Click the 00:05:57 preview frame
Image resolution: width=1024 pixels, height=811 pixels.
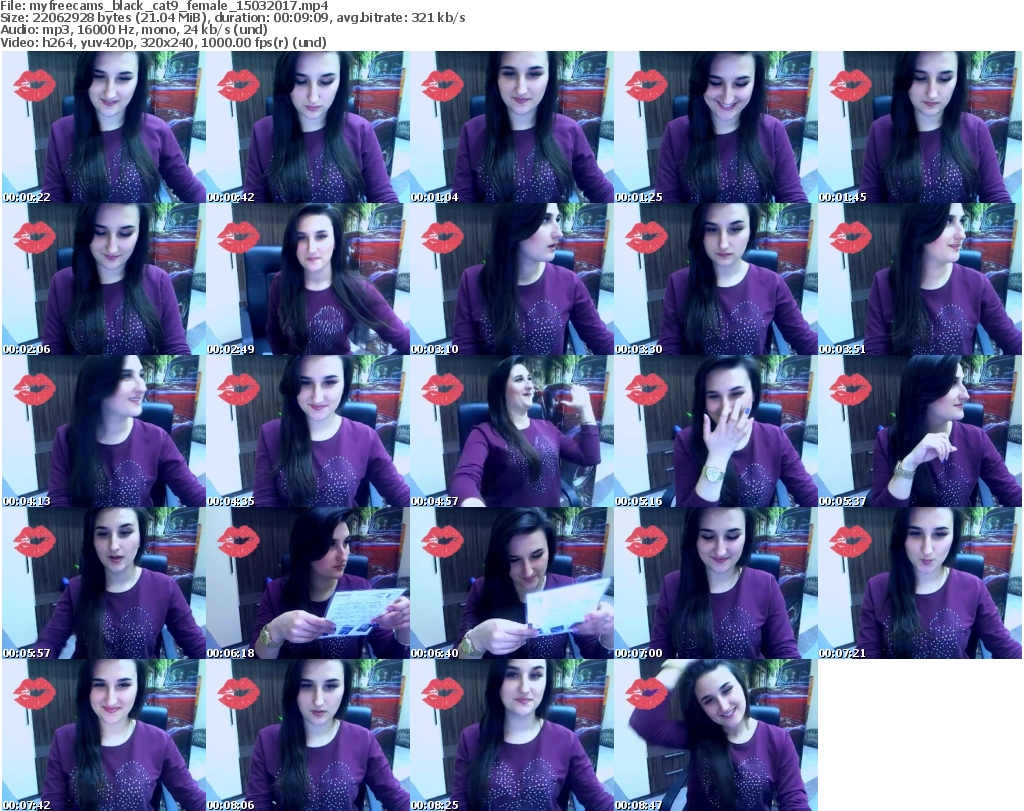pyautogui.click(x=104, y=583)
